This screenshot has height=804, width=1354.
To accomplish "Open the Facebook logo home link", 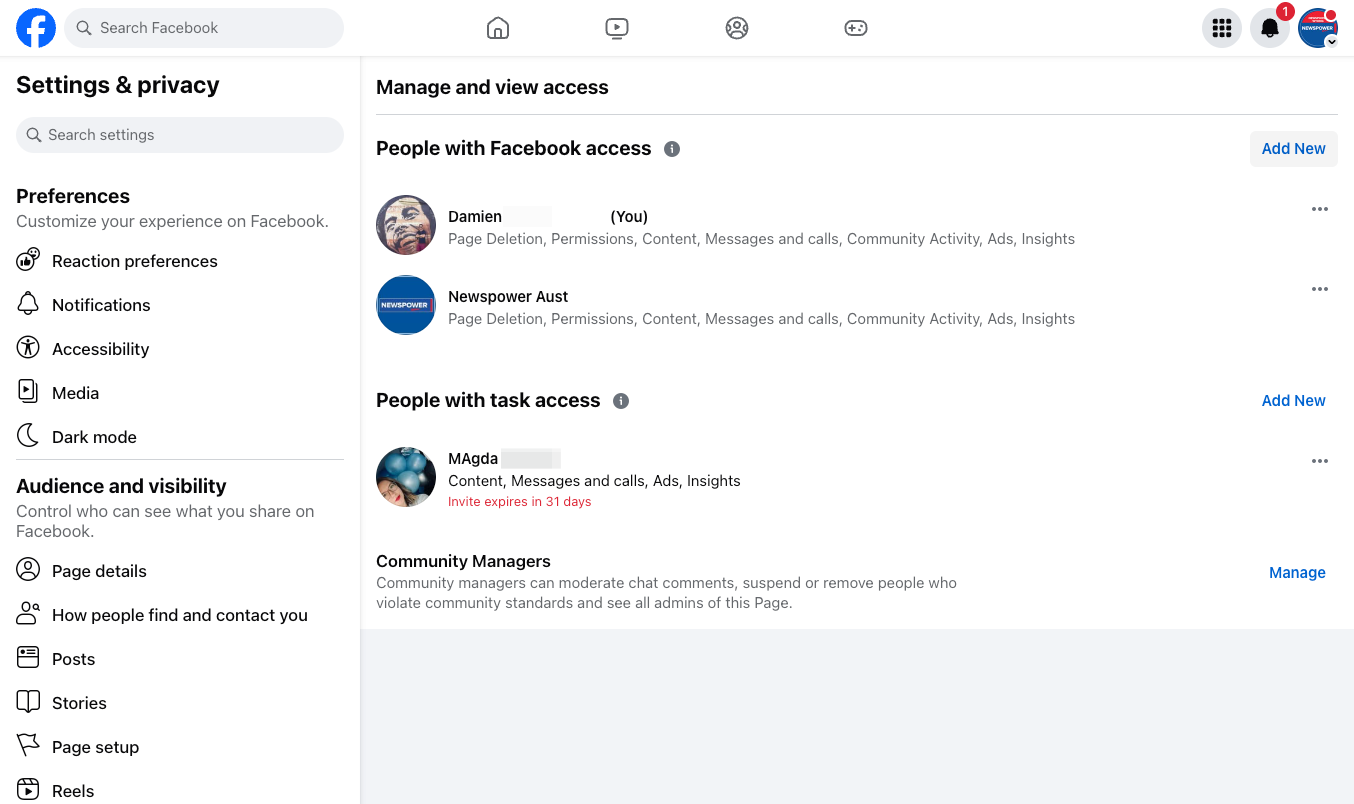I will click(36, 28).
